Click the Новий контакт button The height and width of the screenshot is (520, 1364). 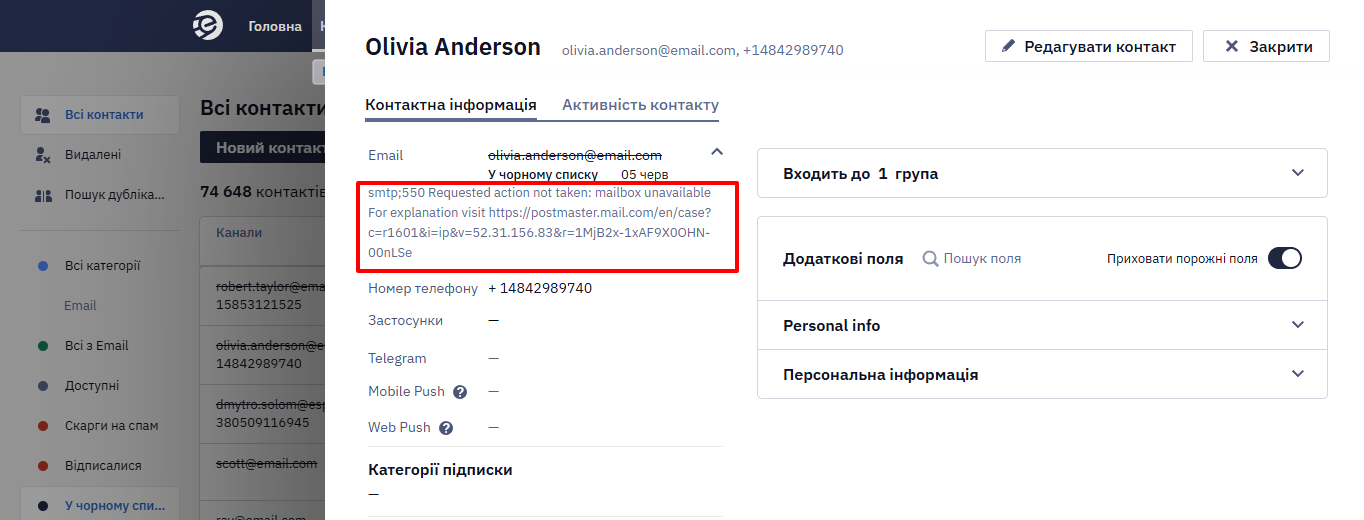(264, 147)
